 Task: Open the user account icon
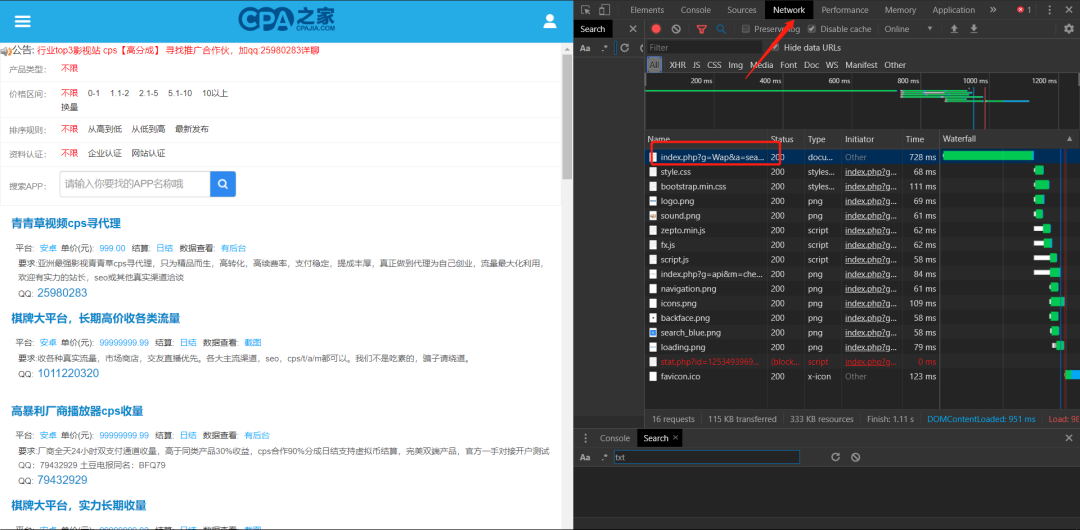point(550,21)
